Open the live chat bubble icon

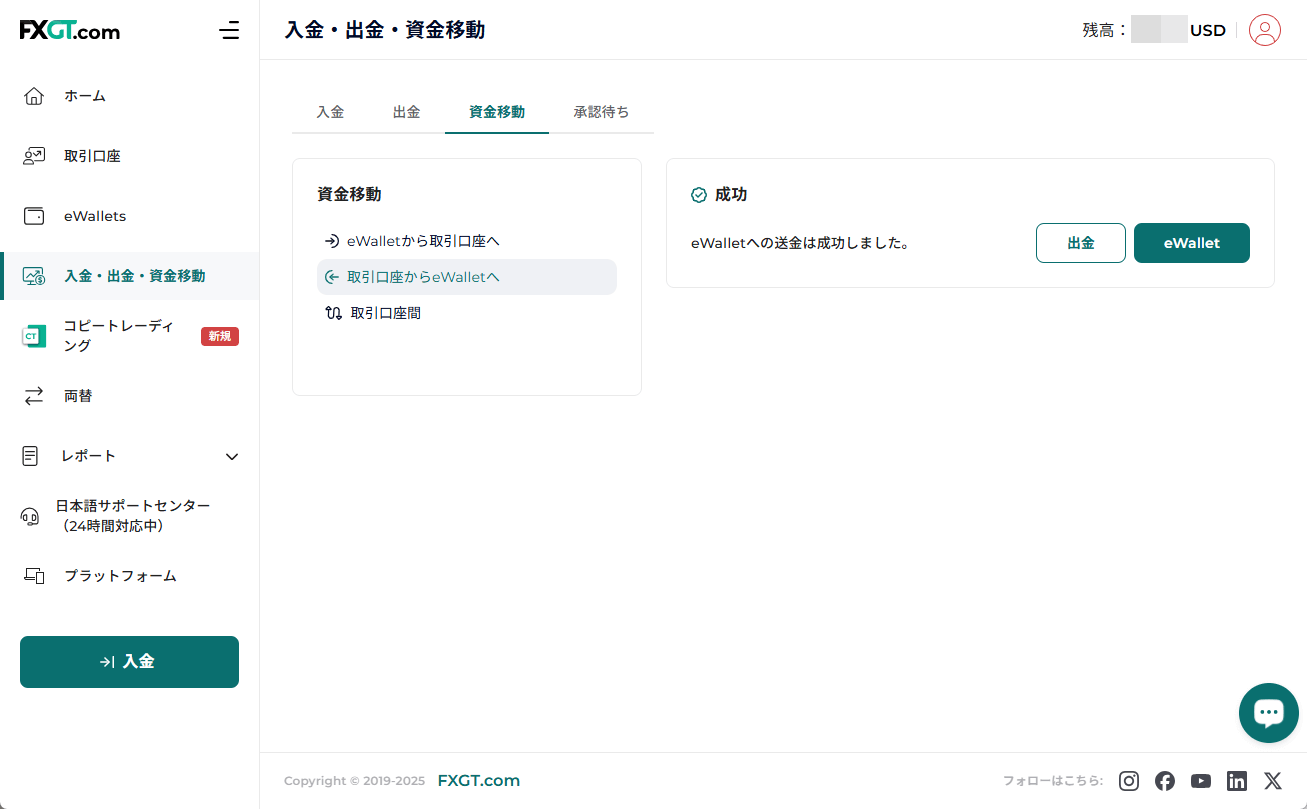1268,713
